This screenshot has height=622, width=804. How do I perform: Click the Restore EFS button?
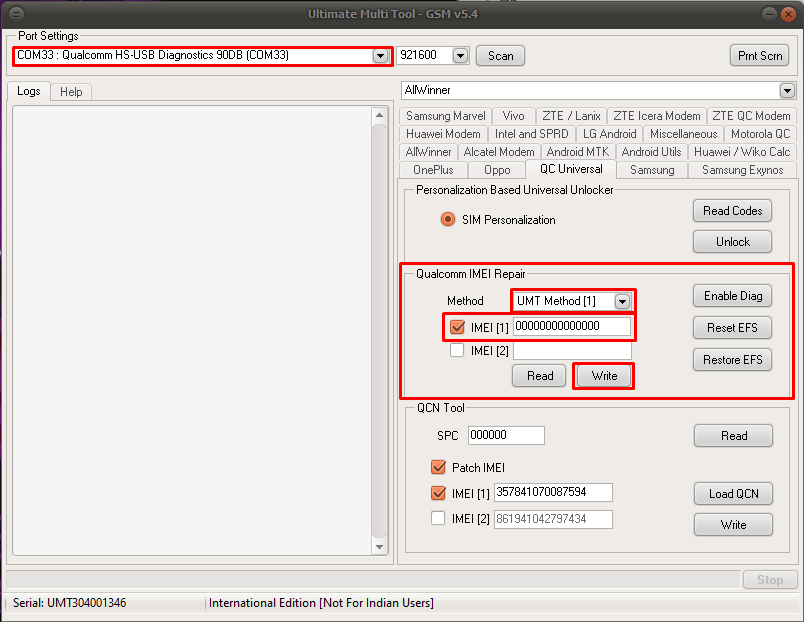coord(732,360)
